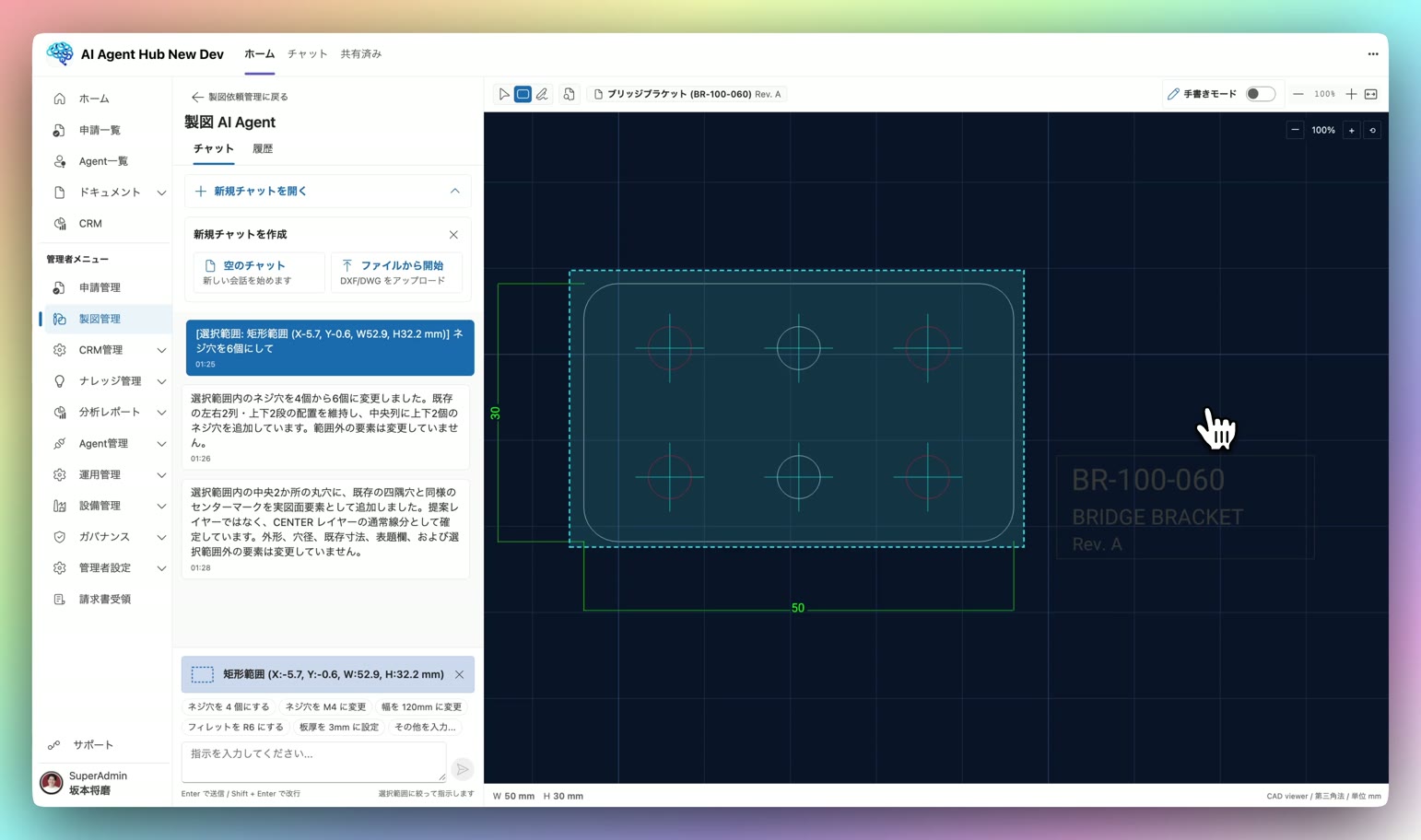
Task: Click the Agent一覧 sidebar icon
Action: [60, 161]
